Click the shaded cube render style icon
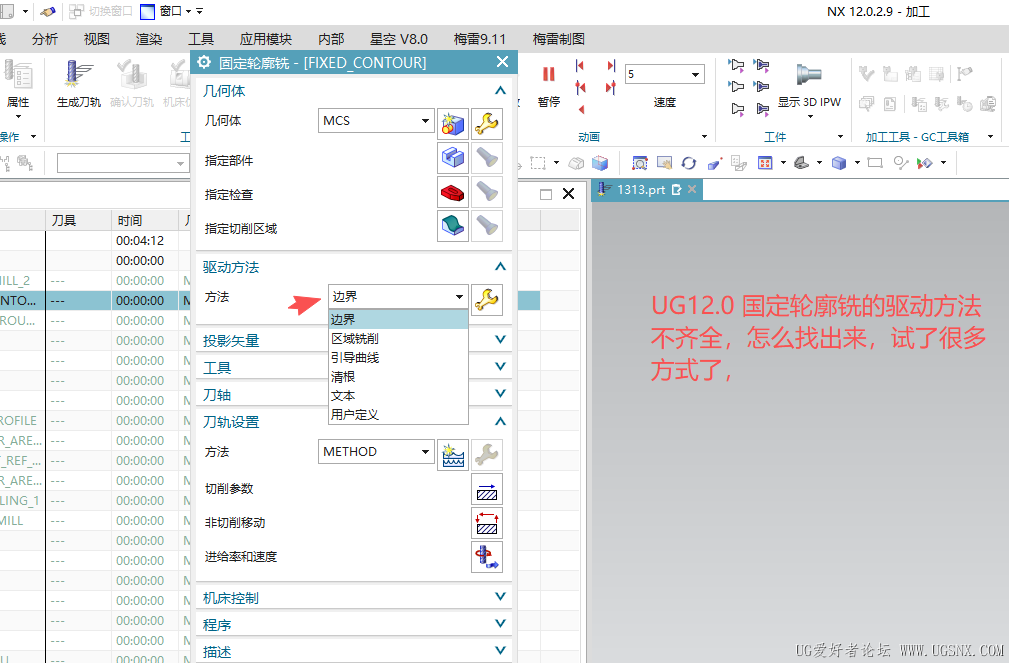The height and width of the screenshot is (663, 1009). 838,163
